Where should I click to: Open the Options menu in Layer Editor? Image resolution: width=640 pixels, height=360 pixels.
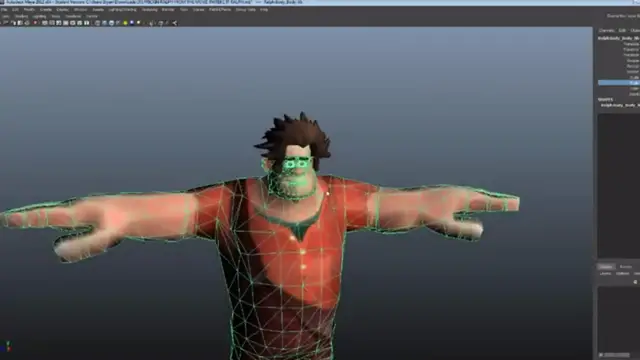(x=622, y=273)
